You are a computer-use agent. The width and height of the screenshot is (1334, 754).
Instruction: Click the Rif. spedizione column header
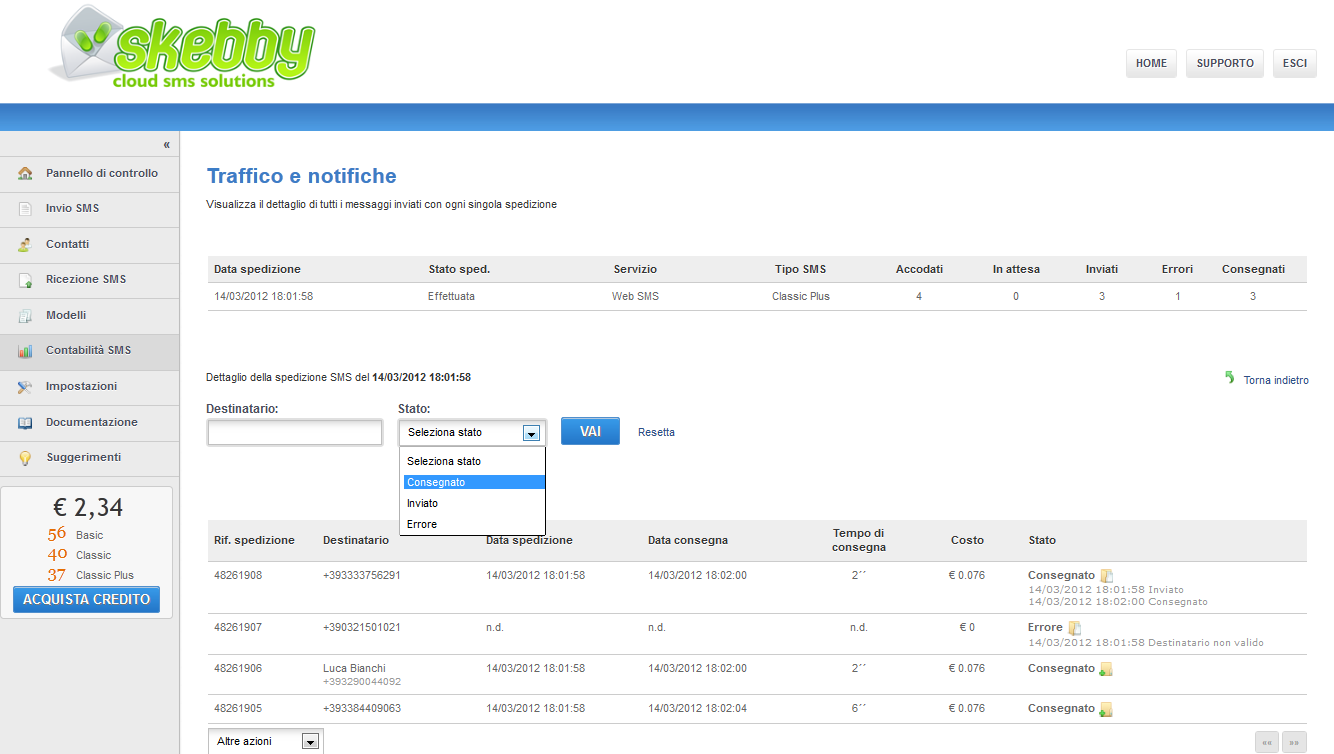(254, 540)
